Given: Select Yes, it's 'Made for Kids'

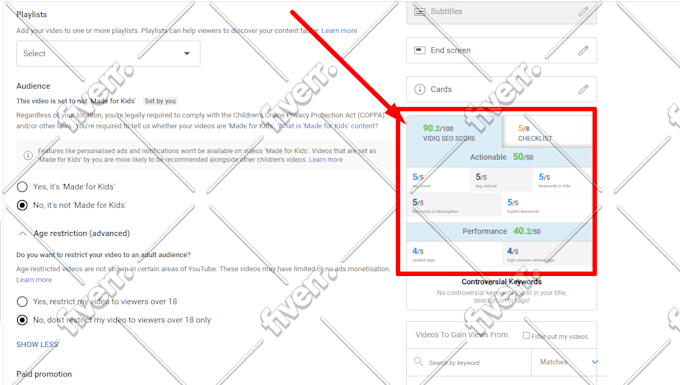Looking at the screenshot, I should pyautogui.click(x=22, y=187).
